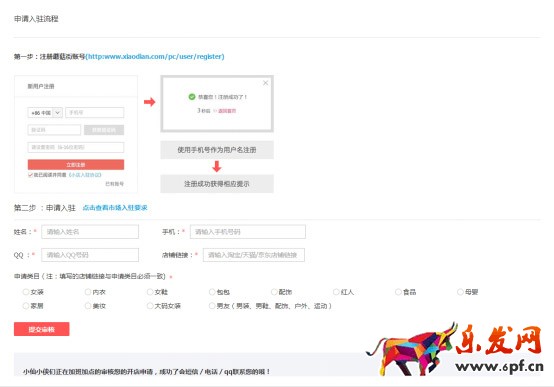Open the xiaodian.com register link
The width and height of the screenshot is (554, 387).
(x=155, y=57)
